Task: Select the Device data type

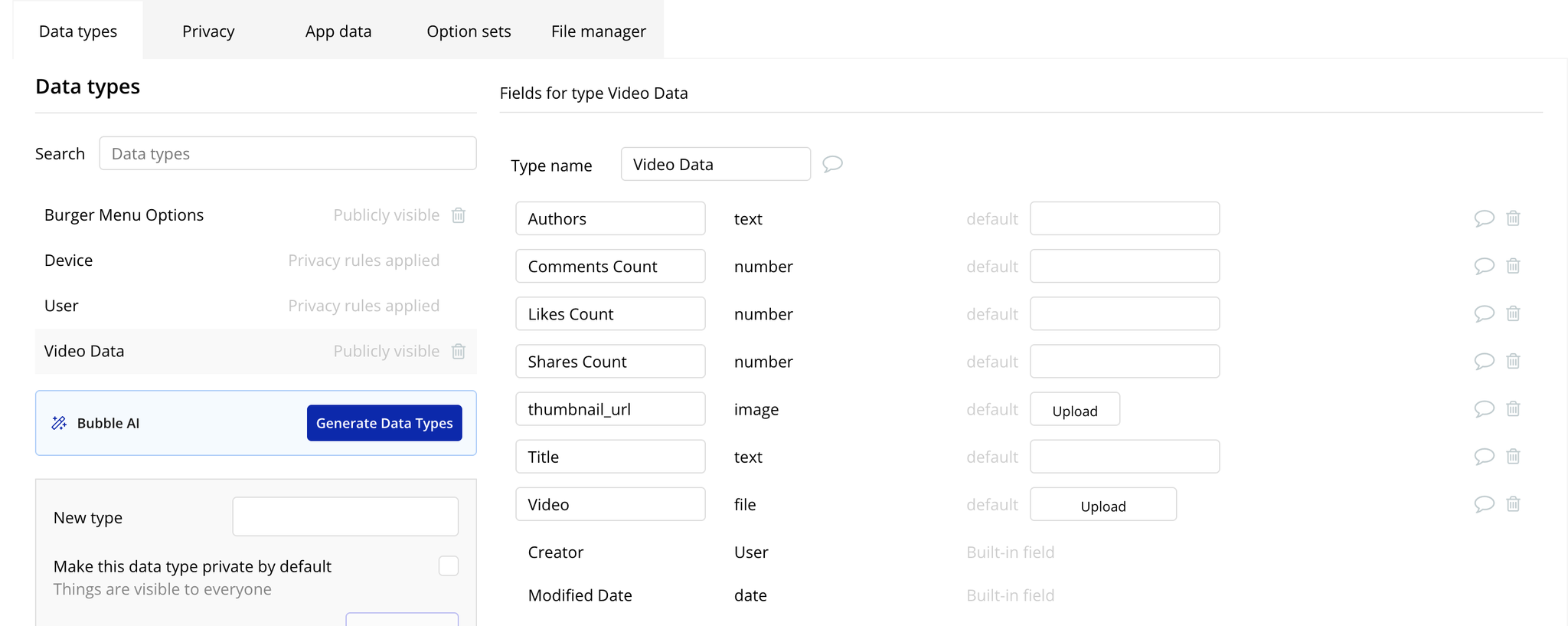Action: (69, 261)
